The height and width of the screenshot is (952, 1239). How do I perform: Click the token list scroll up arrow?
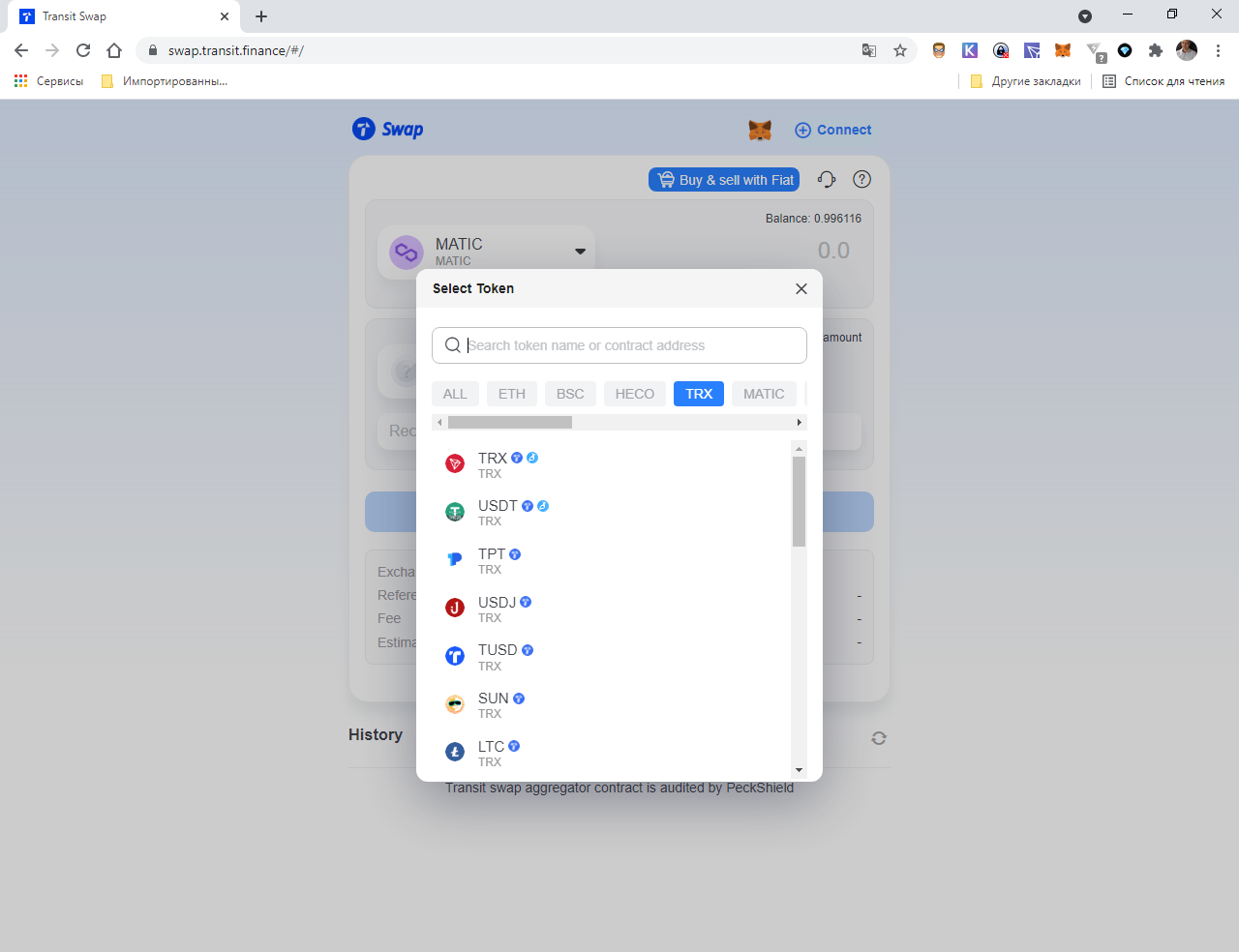coord(799,449)
